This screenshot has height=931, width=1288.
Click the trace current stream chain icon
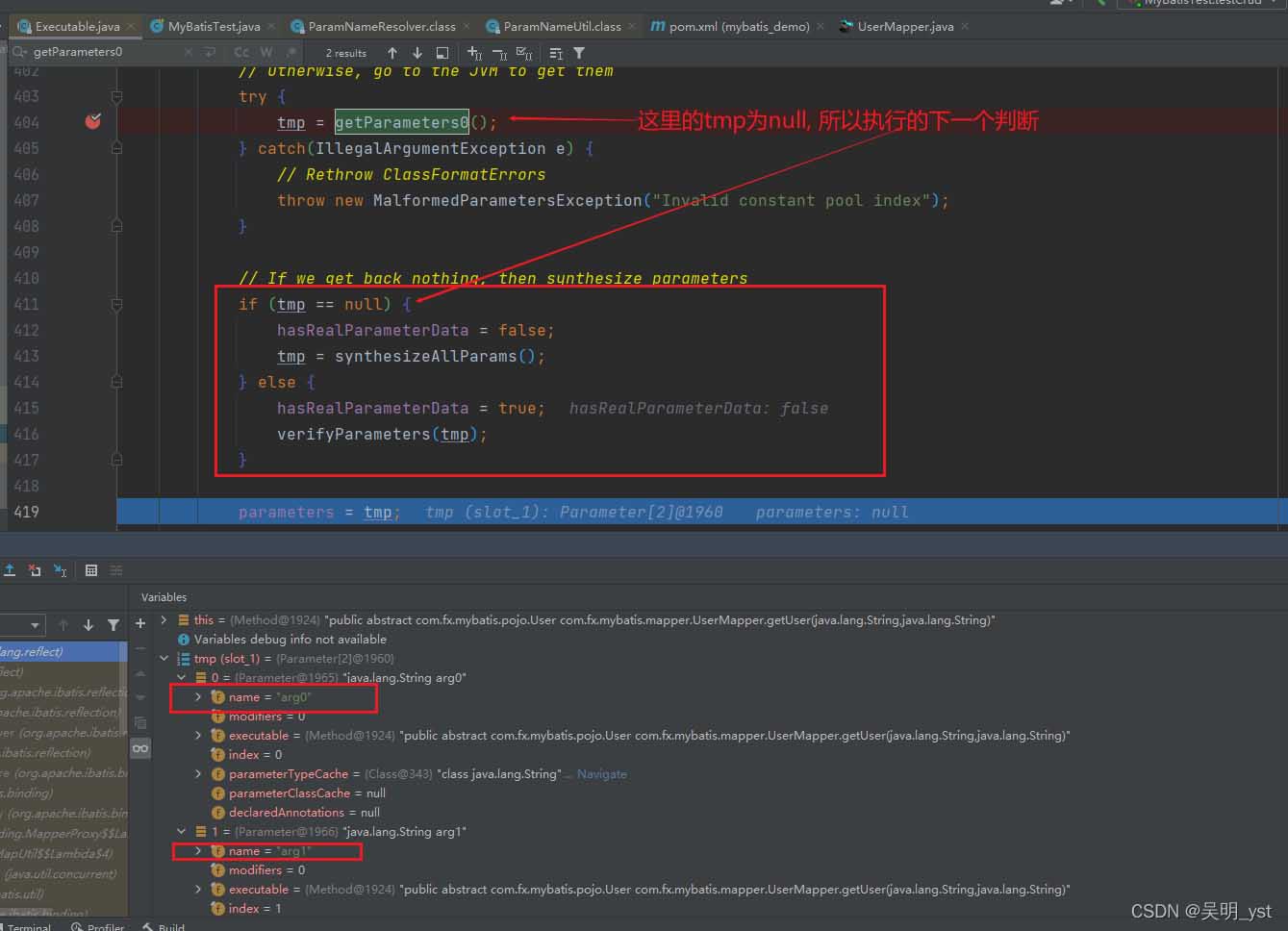[116, 570]
